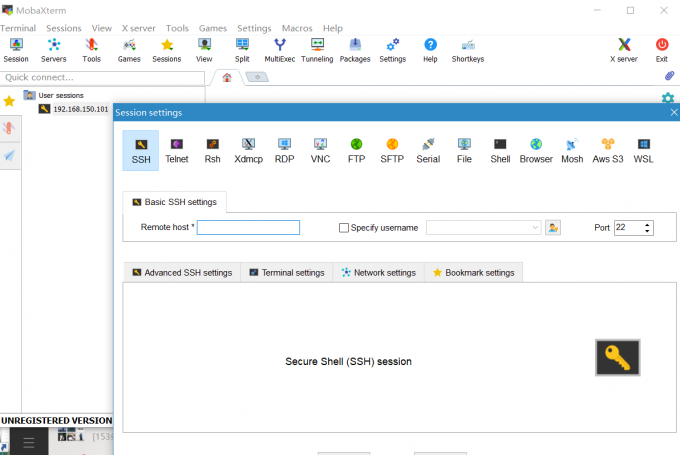Open the user credentials manager icon
680x455 pixels.
(553, 228)
